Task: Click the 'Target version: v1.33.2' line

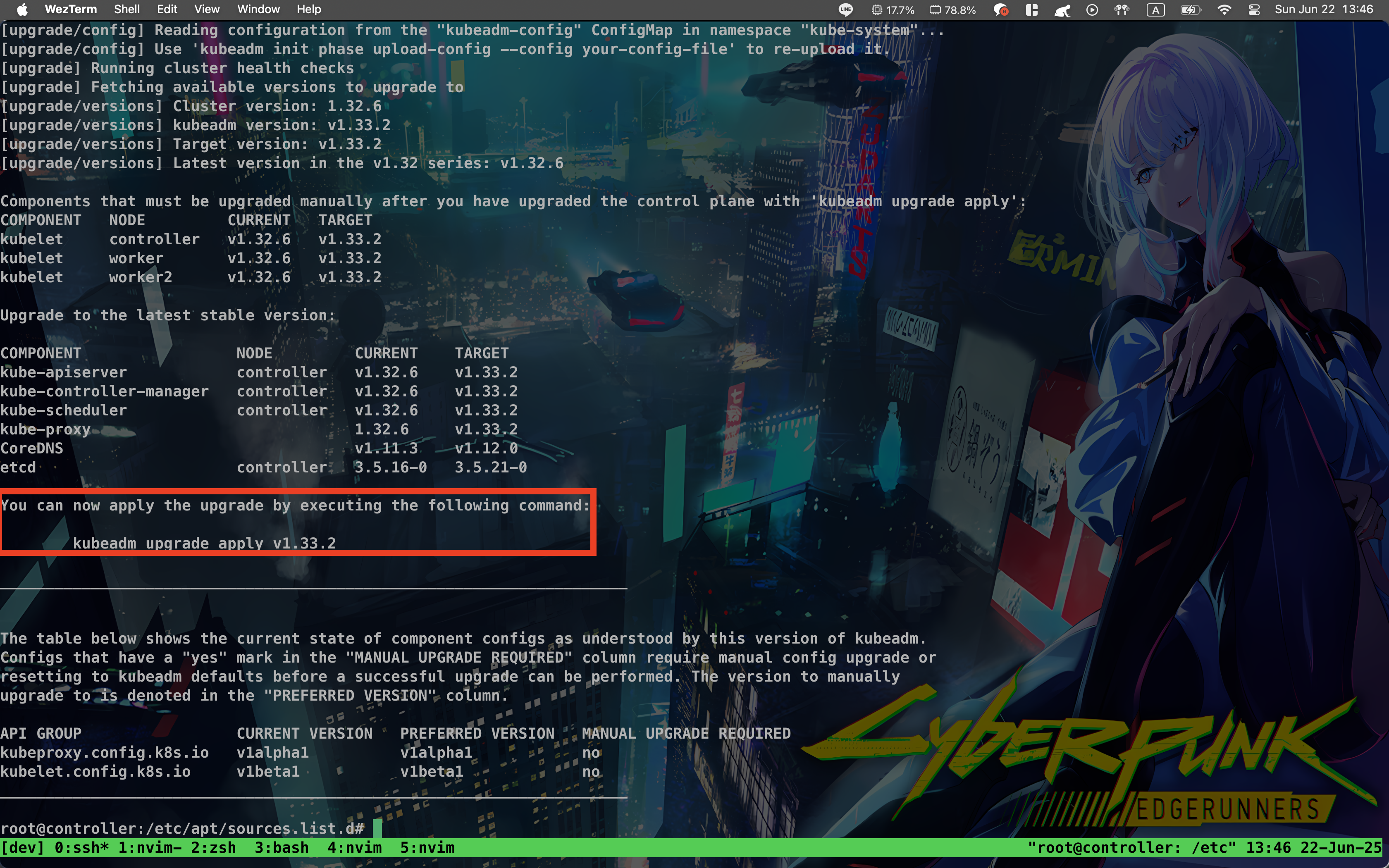Action: tap(191, 143)
